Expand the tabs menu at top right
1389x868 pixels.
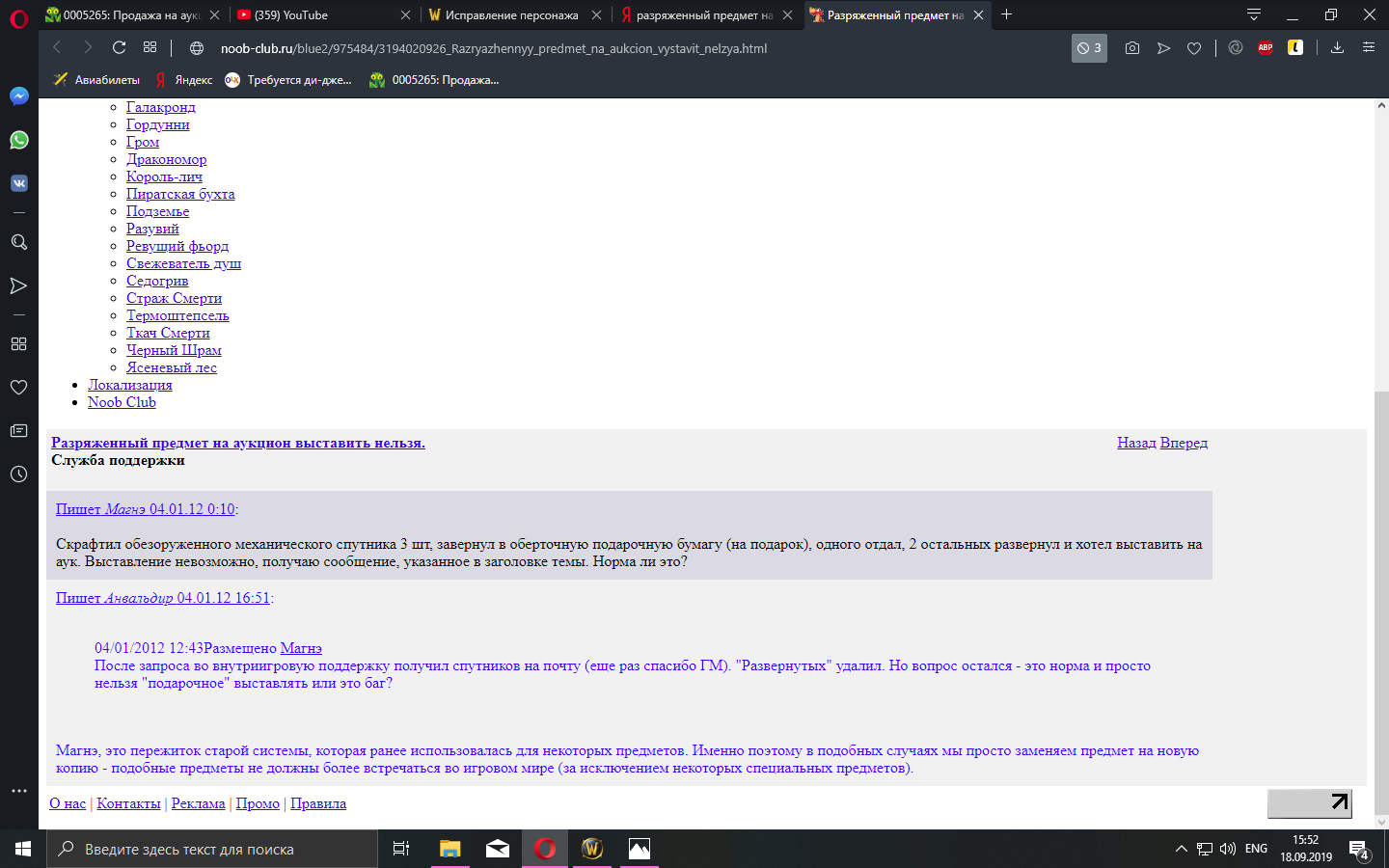(x=1254, y=14)
